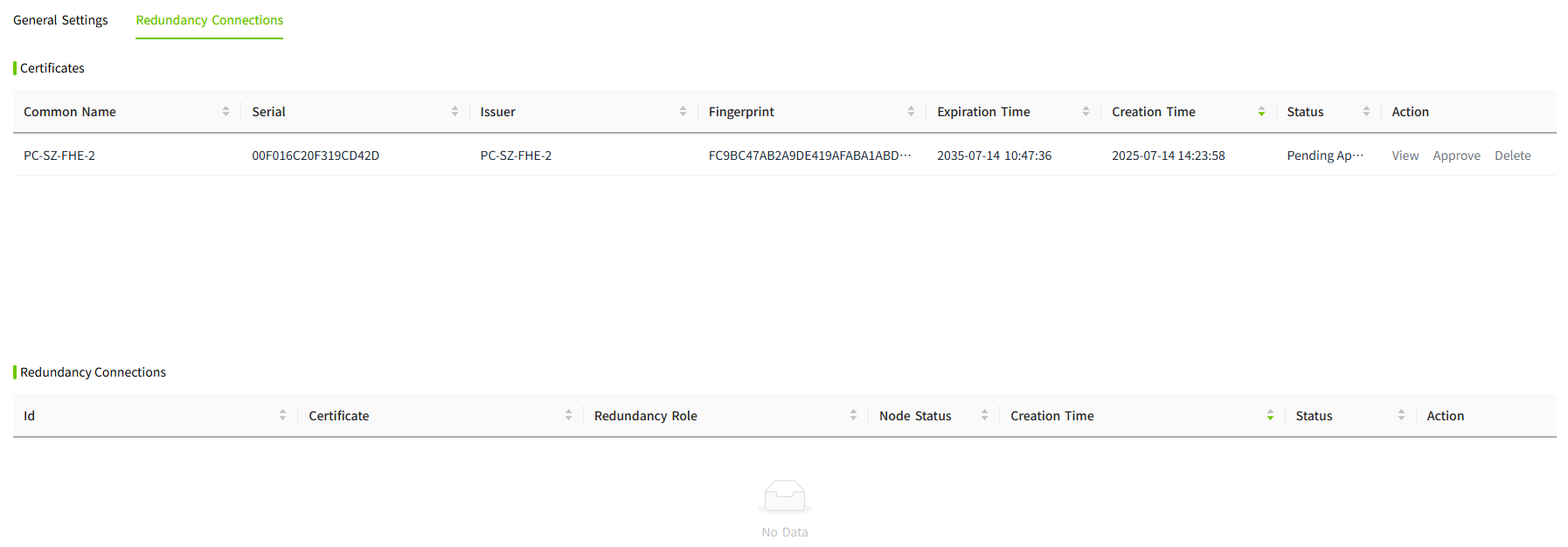The image size is (1568, 547).
Task: Delete the PC-SZ-FHE-2 certificate
Action: 1512,156
